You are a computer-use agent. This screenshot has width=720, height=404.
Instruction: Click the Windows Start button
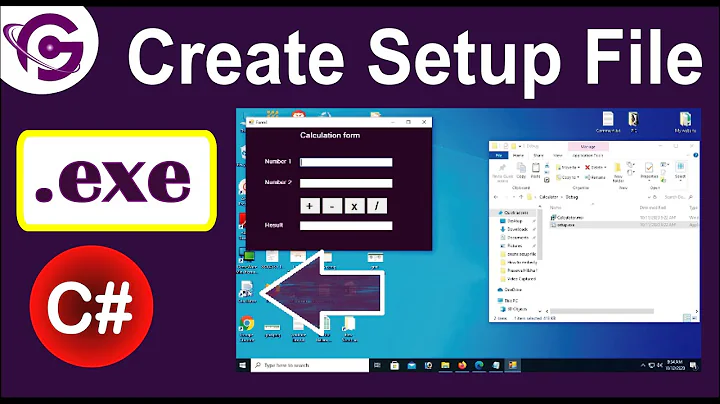click(x=243, y=365)
